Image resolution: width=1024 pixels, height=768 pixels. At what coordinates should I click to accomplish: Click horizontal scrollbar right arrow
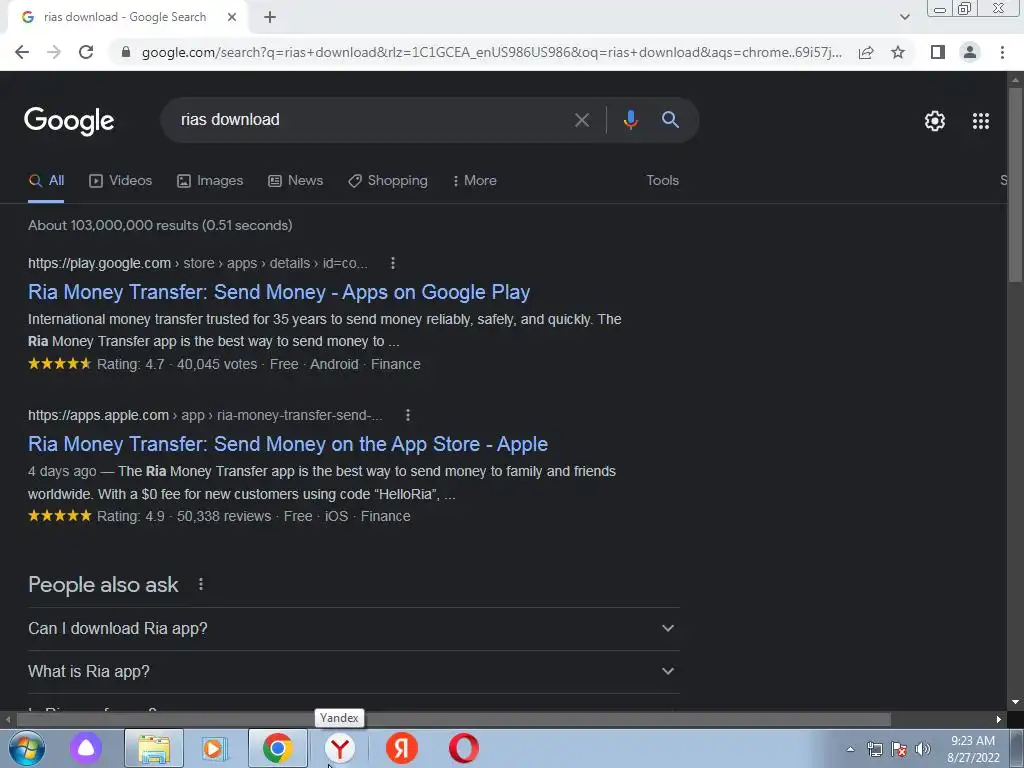click(999, 720)
